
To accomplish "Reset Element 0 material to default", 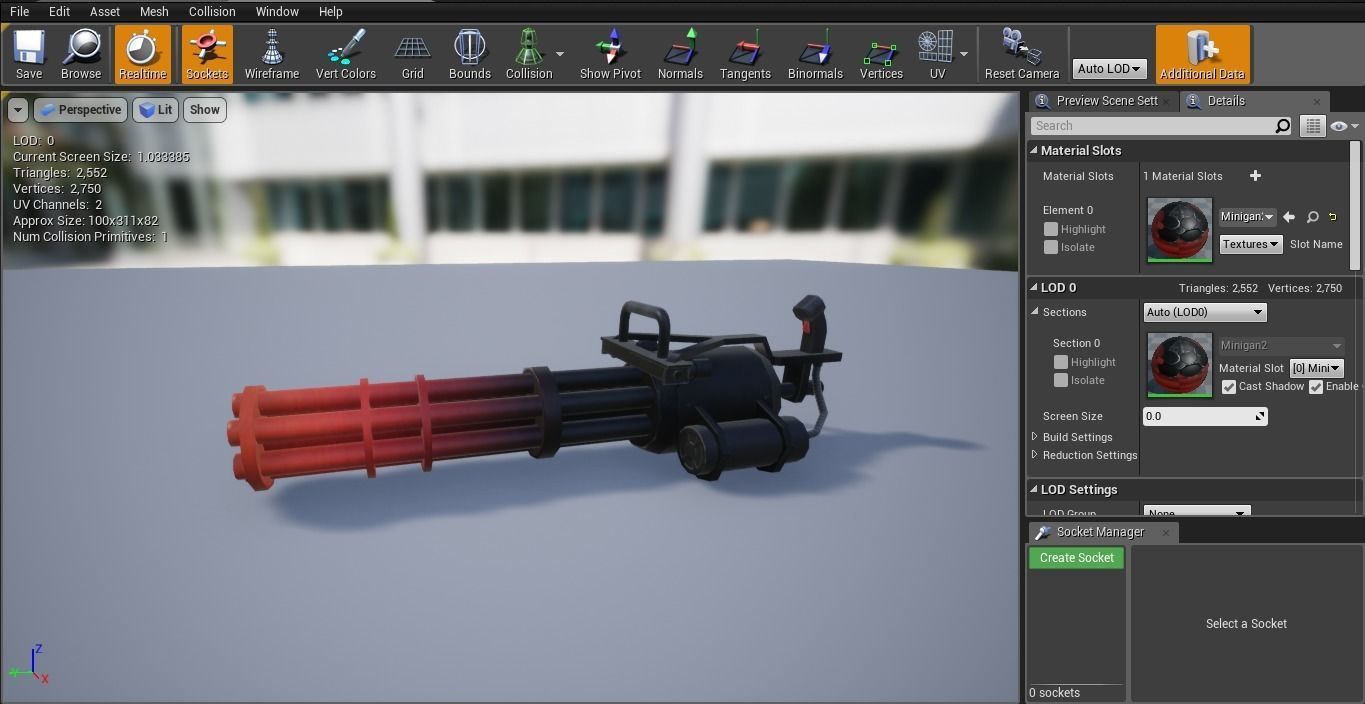I will click(x=1333, y=217).
